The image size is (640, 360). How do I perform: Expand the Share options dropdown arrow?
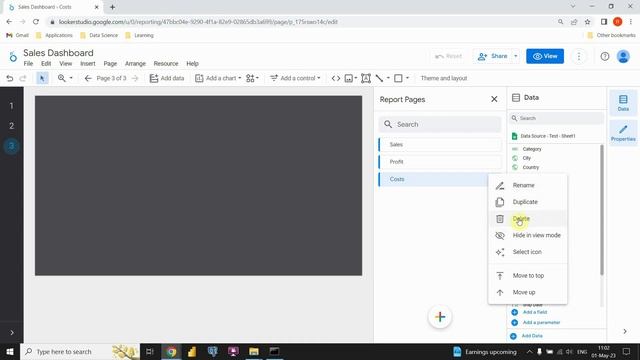[x=516, y=56]
